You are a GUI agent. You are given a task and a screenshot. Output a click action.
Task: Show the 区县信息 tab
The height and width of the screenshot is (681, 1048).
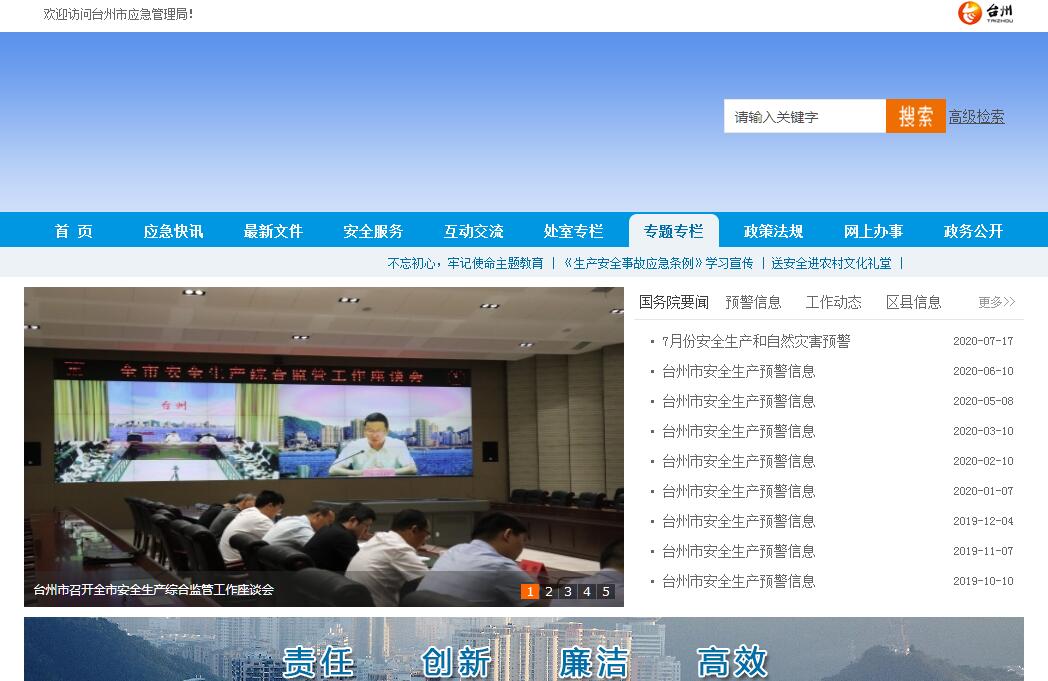point(913,302)
